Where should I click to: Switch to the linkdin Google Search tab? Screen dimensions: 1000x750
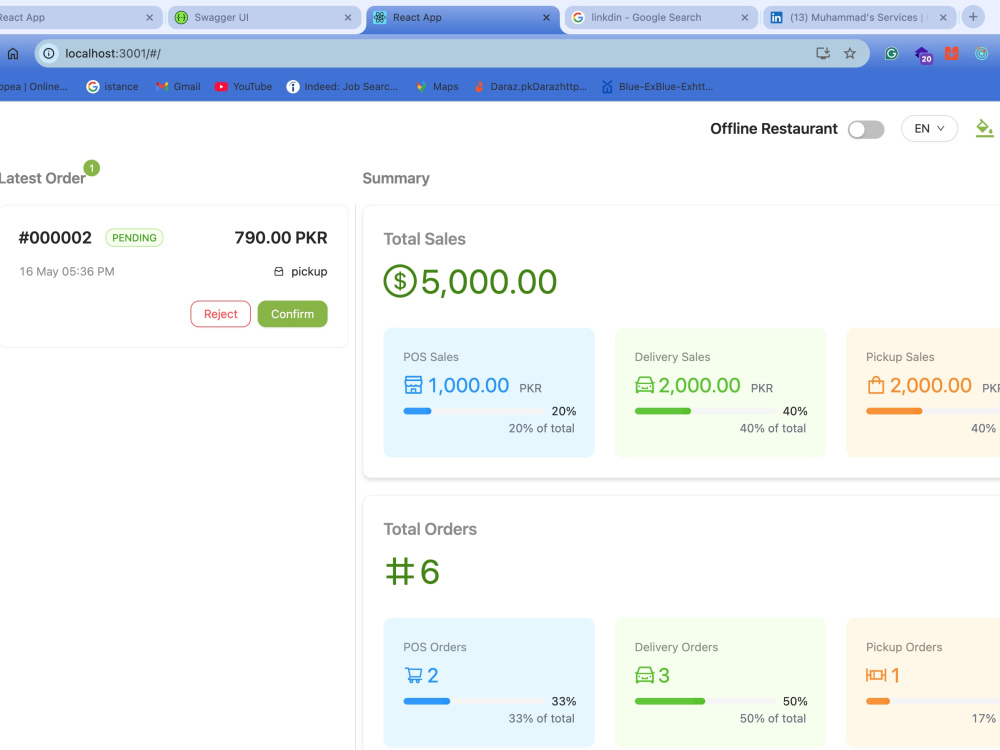point(661,18)
